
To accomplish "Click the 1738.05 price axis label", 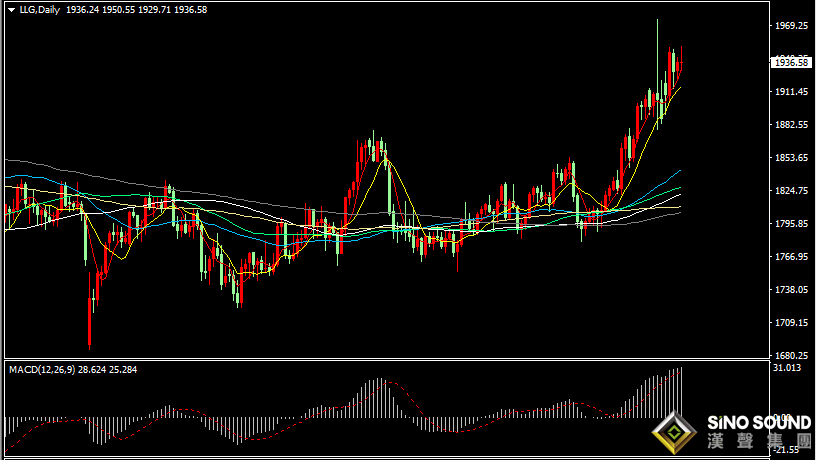I will pyautogui.click(x=792, y=290).
